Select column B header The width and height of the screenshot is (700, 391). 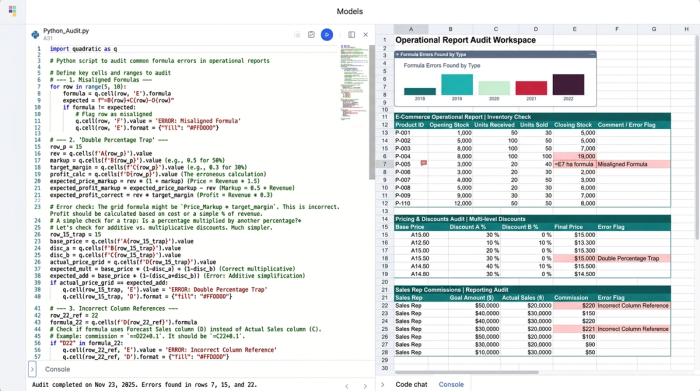point(450,29)
